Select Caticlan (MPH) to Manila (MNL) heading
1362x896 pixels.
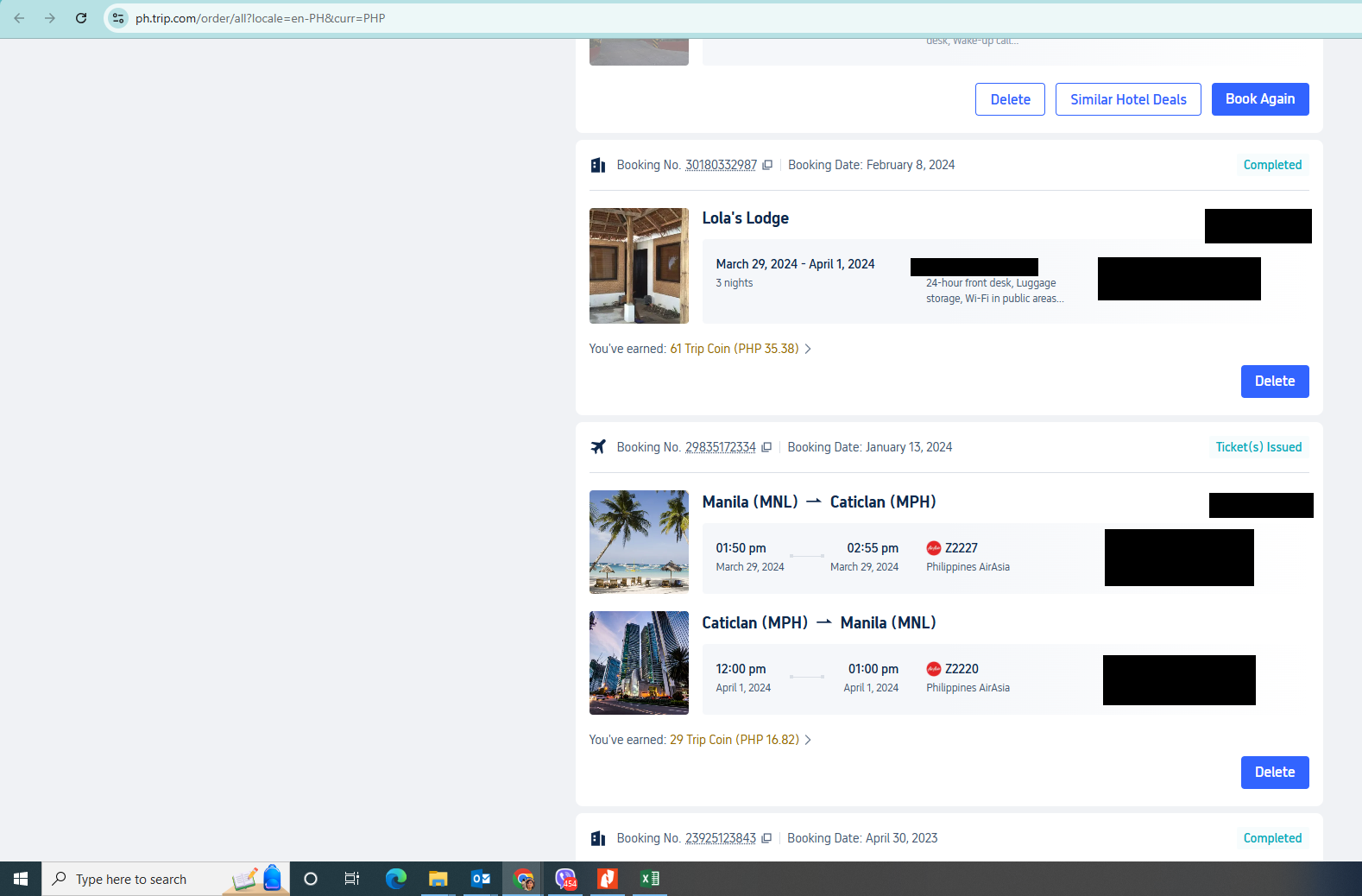pyautogui.click(x=819, y=623)
